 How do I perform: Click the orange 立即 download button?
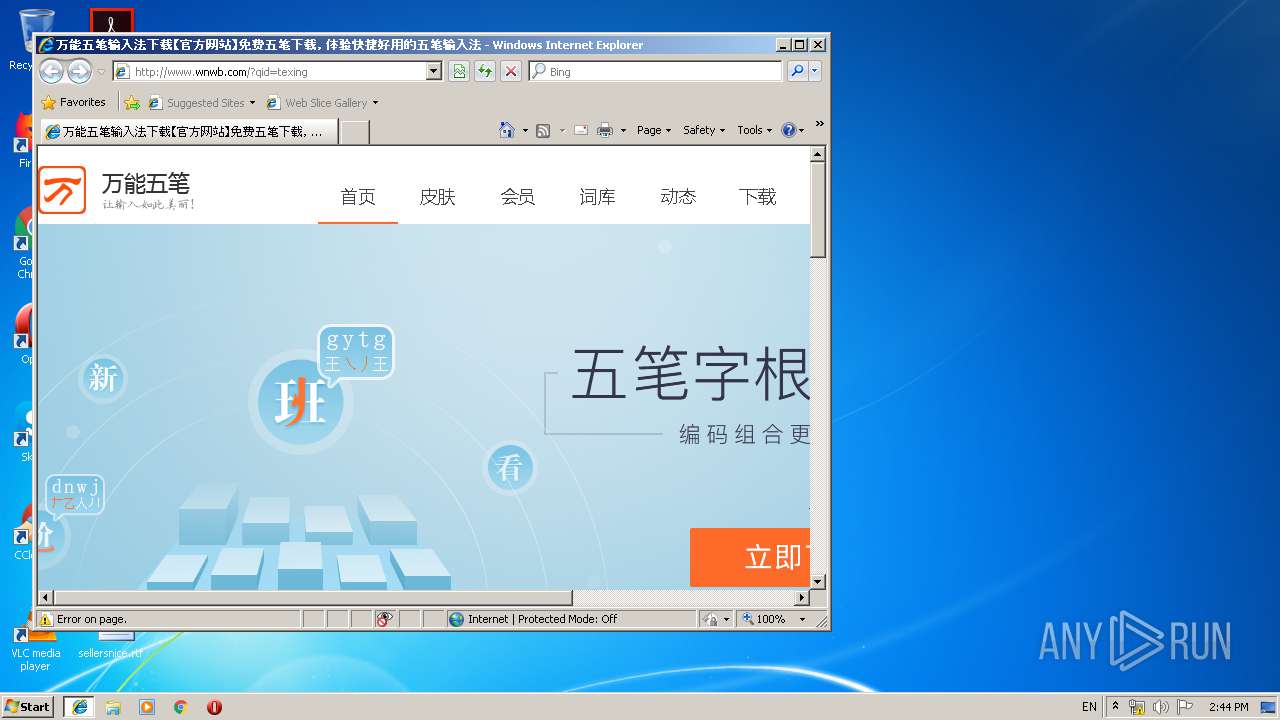(x=750, y=557)
